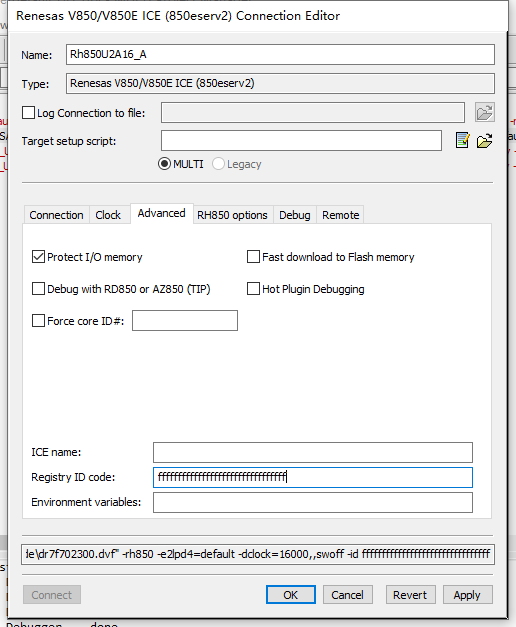The height and width of the screenshot is (627, 516).
Task: Open the browse folder icon for setup script
Action: tap(484, 140)
